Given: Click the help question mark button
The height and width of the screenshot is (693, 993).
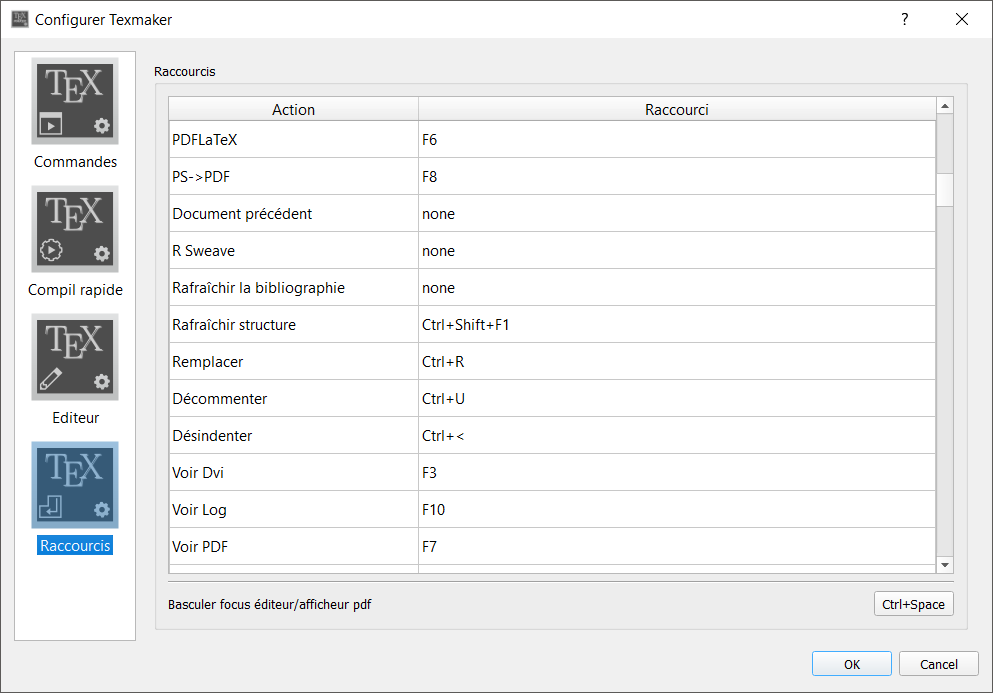Looking at the screenshot, I should (x=905, y=19).
